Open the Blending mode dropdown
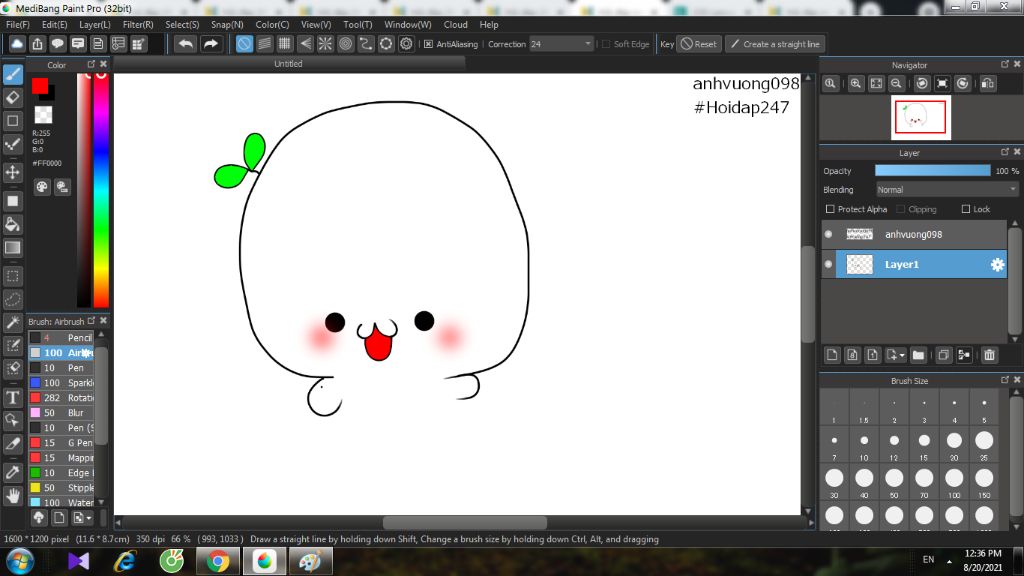1024x576 pixels. [x=946, y=189]
